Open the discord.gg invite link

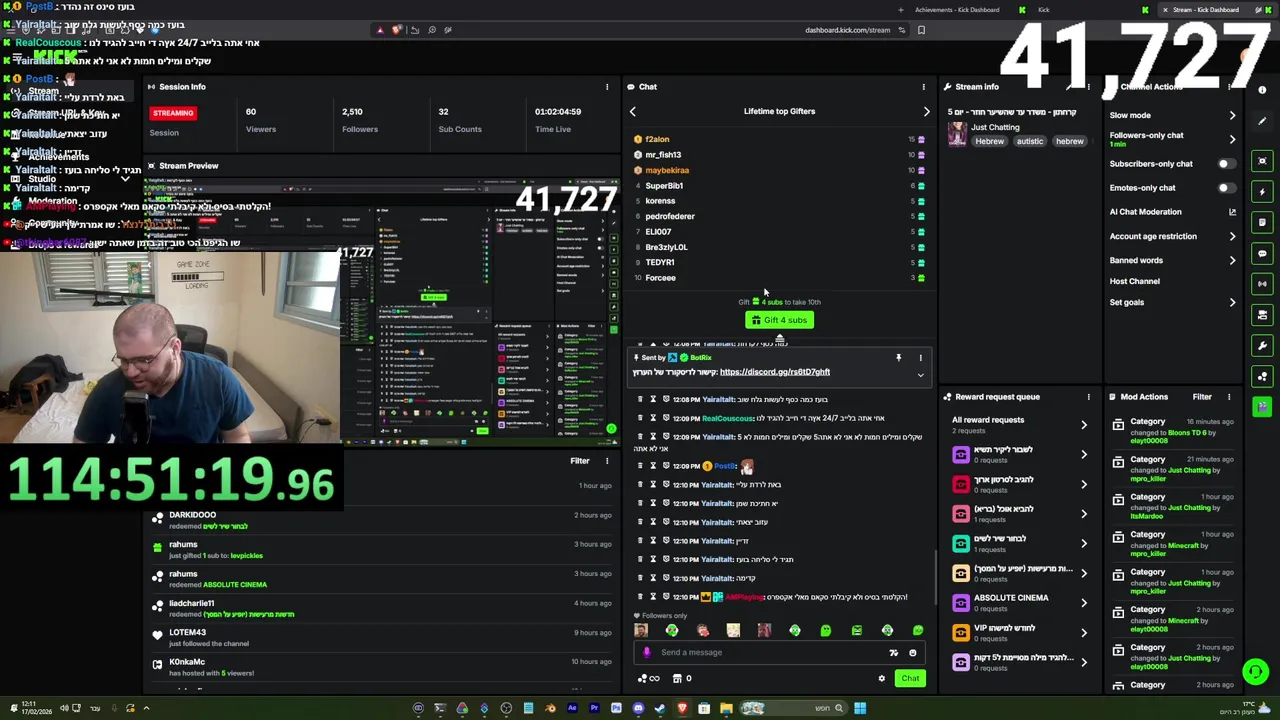pyautogui.click(x=775, y=372)
